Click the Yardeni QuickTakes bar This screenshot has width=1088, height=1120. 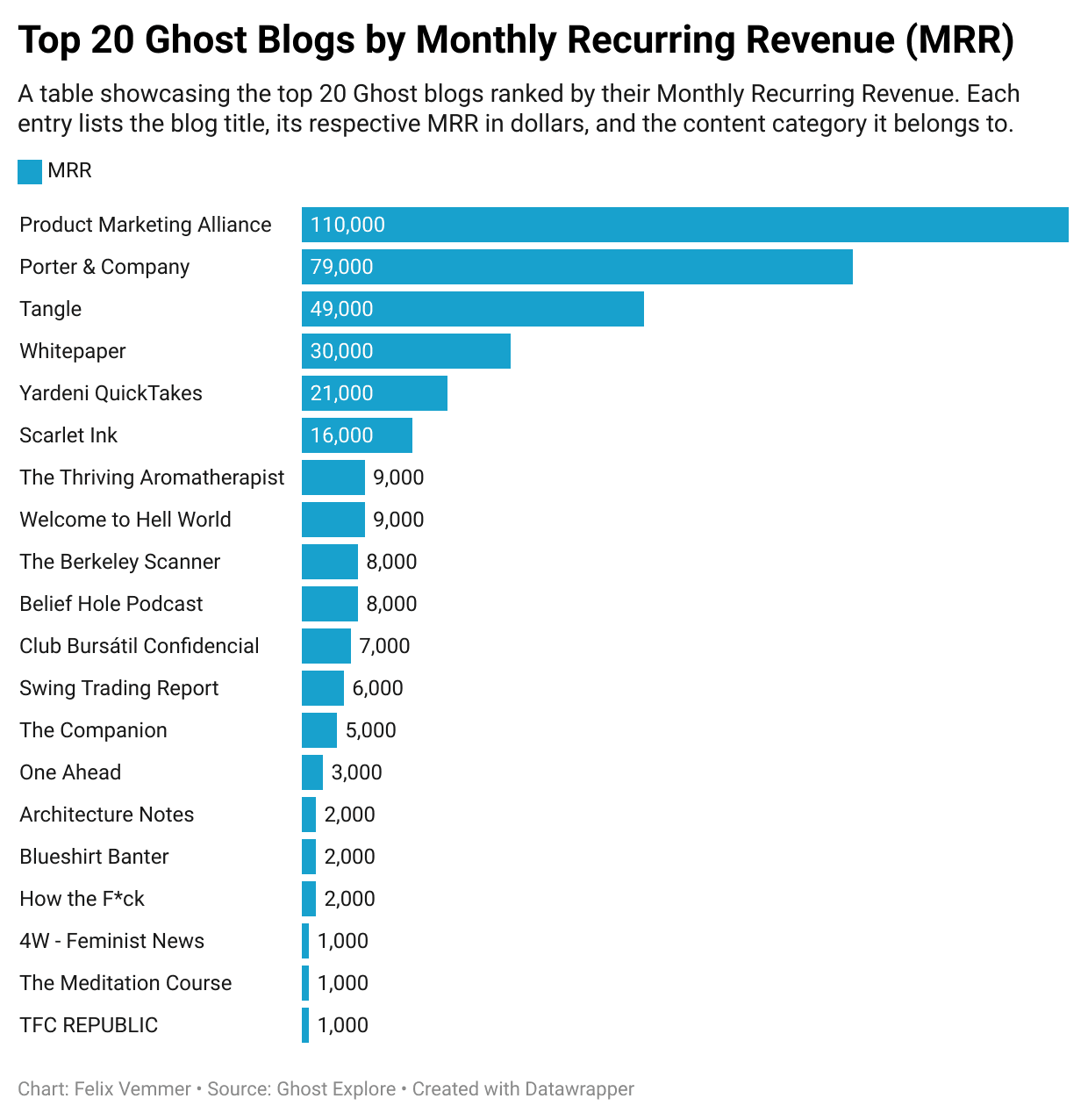374,393
